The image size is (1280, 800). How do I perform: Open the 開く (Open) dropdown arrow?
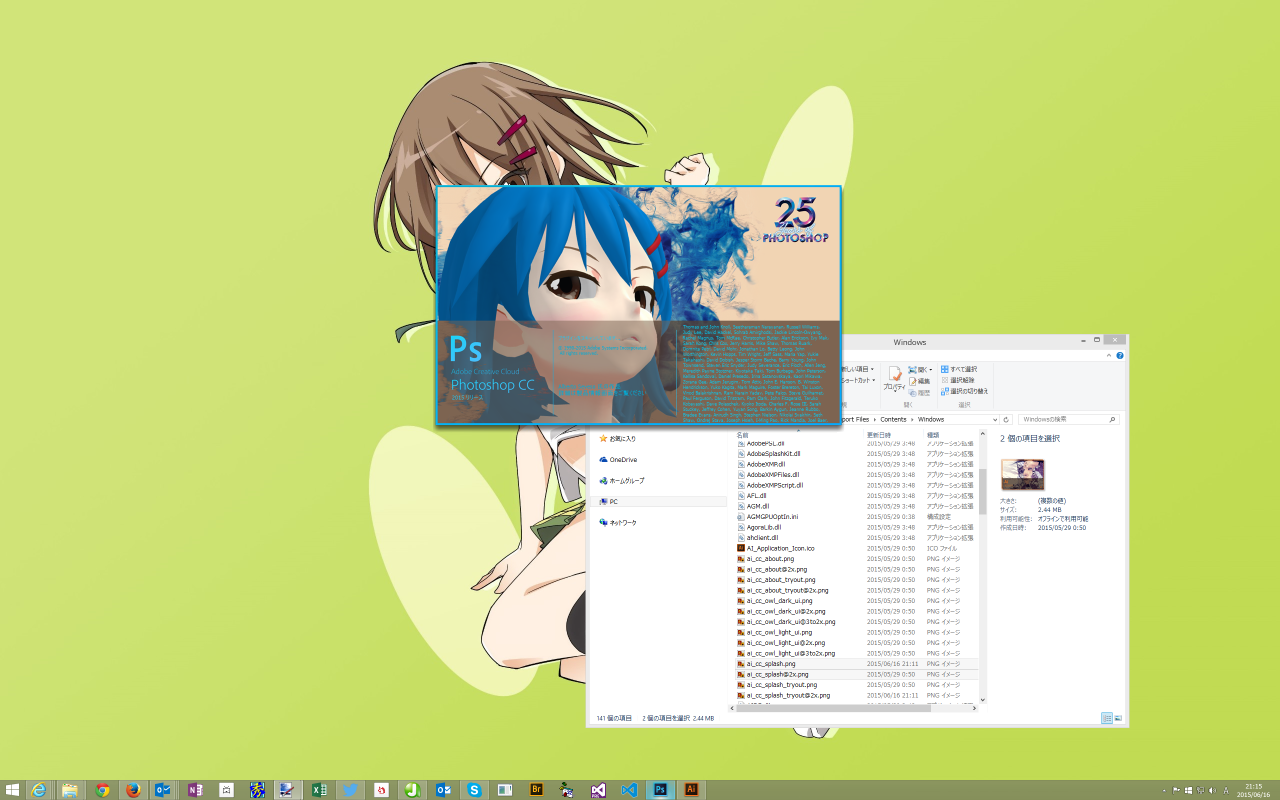932,370
